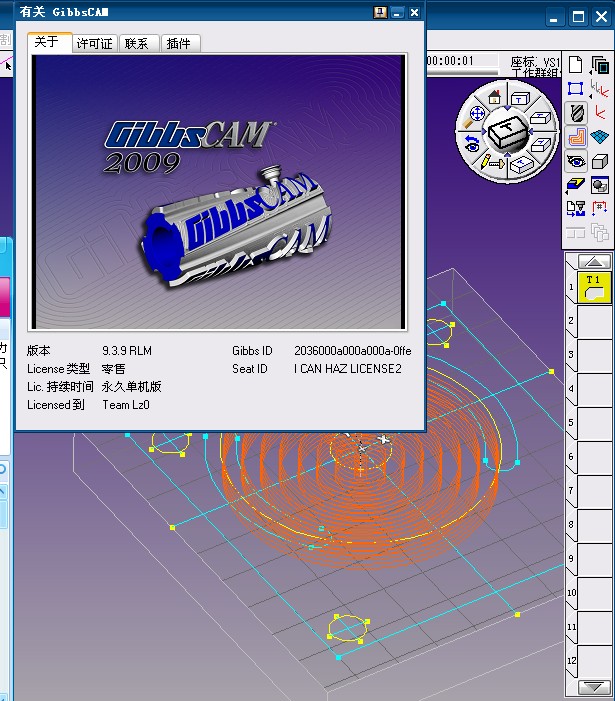Click the blue stock bounding rectangle icon

(x=576, y=89)
